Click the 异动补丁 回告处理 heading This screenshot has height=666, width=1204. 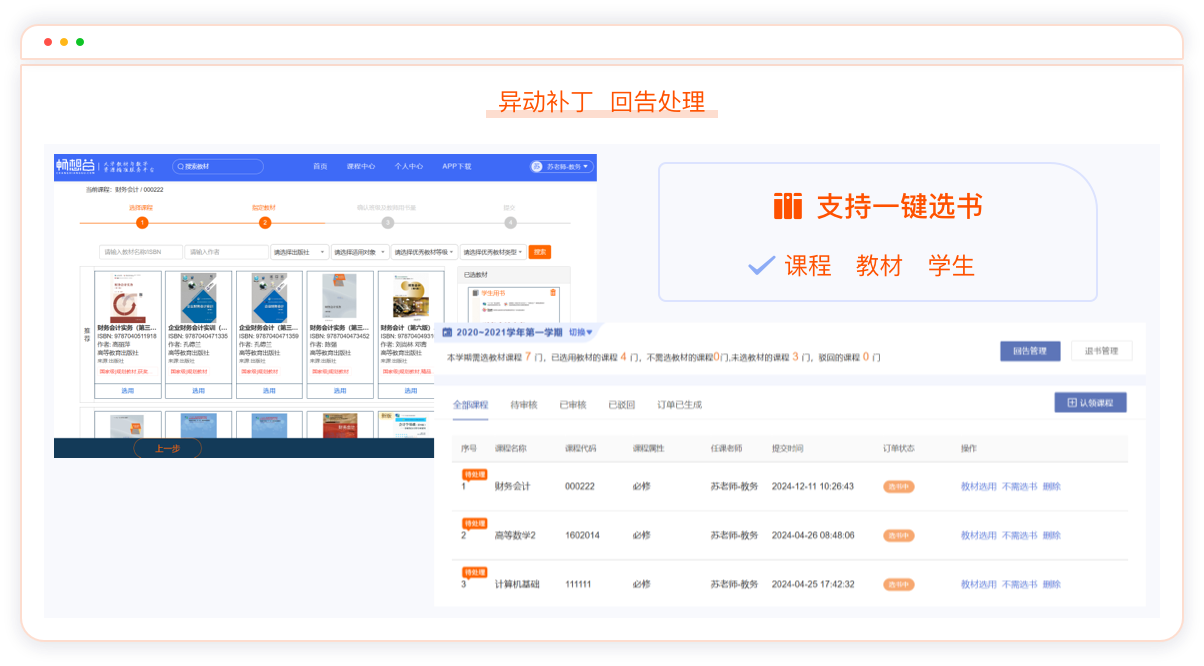602,101
